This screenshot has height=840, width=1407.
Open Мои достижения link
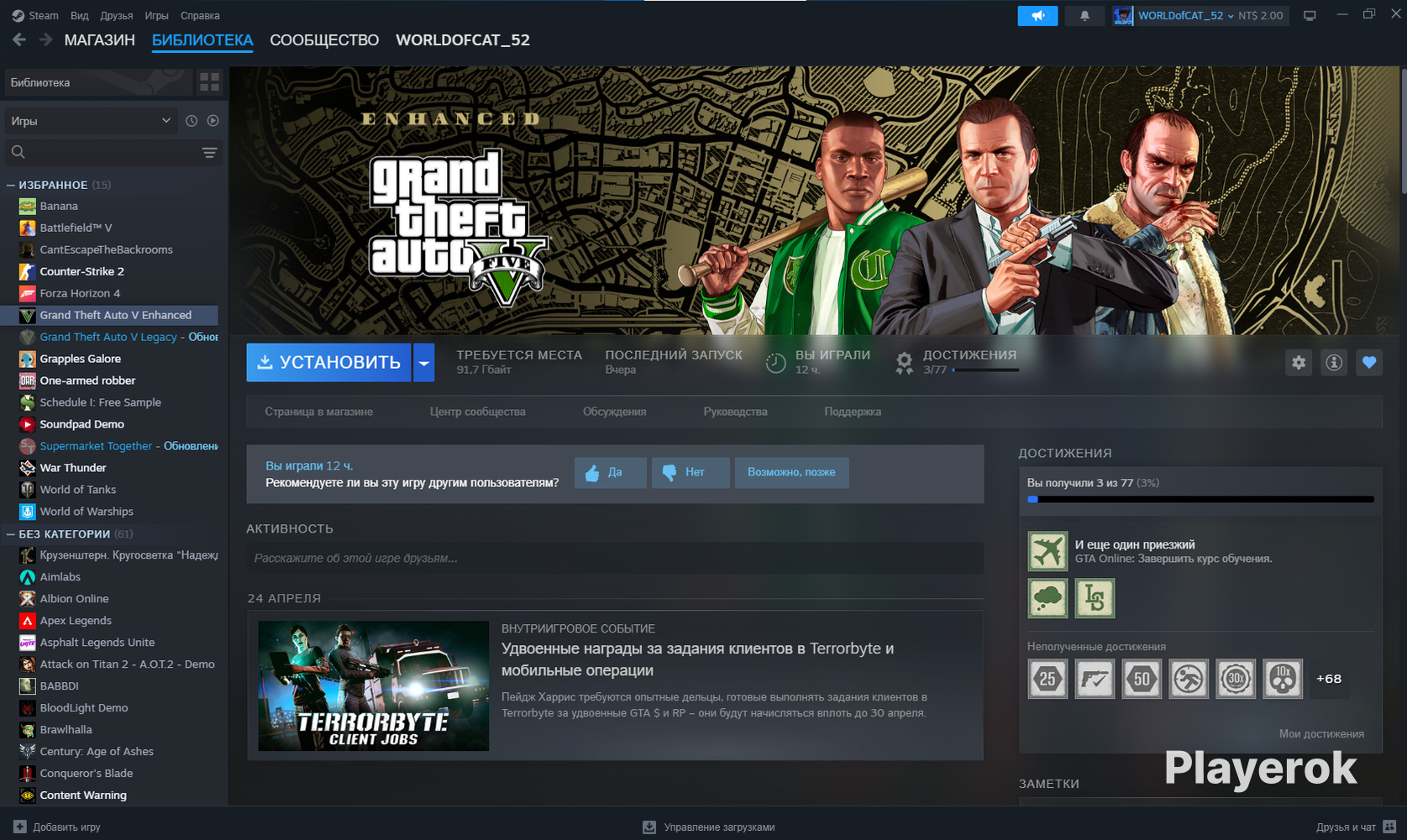point(1320,734)
